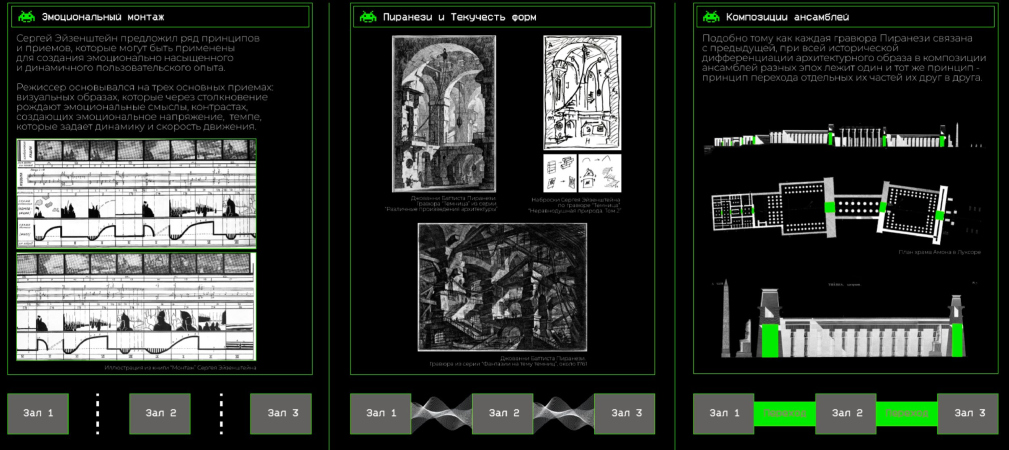This screenshot has width=1009, height=450.
Task: Open Зал 2 in the Пиранези panel
Action: coord(502,413)
